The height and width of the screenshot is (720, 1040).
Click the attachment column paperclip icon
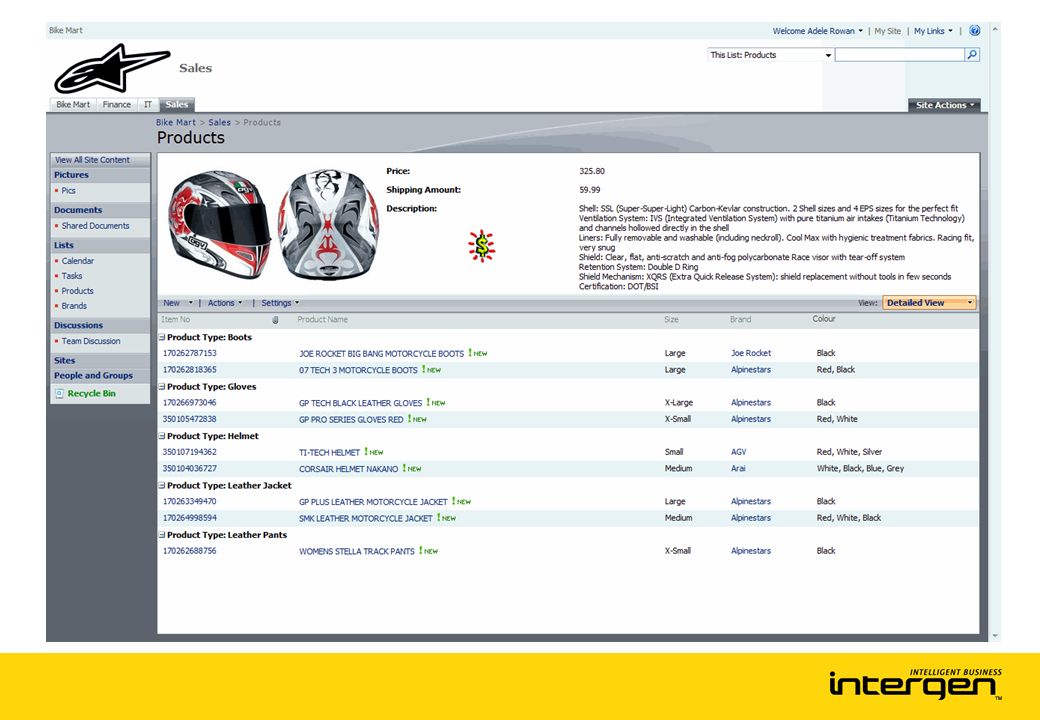[x=275, y=320]
